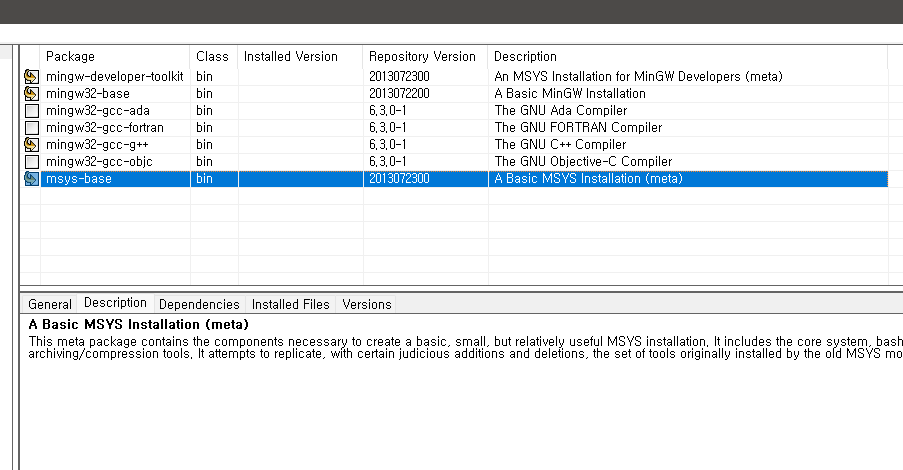Click repository version 2013072300 for mingw-developer-toolkit

pos(399,77)
